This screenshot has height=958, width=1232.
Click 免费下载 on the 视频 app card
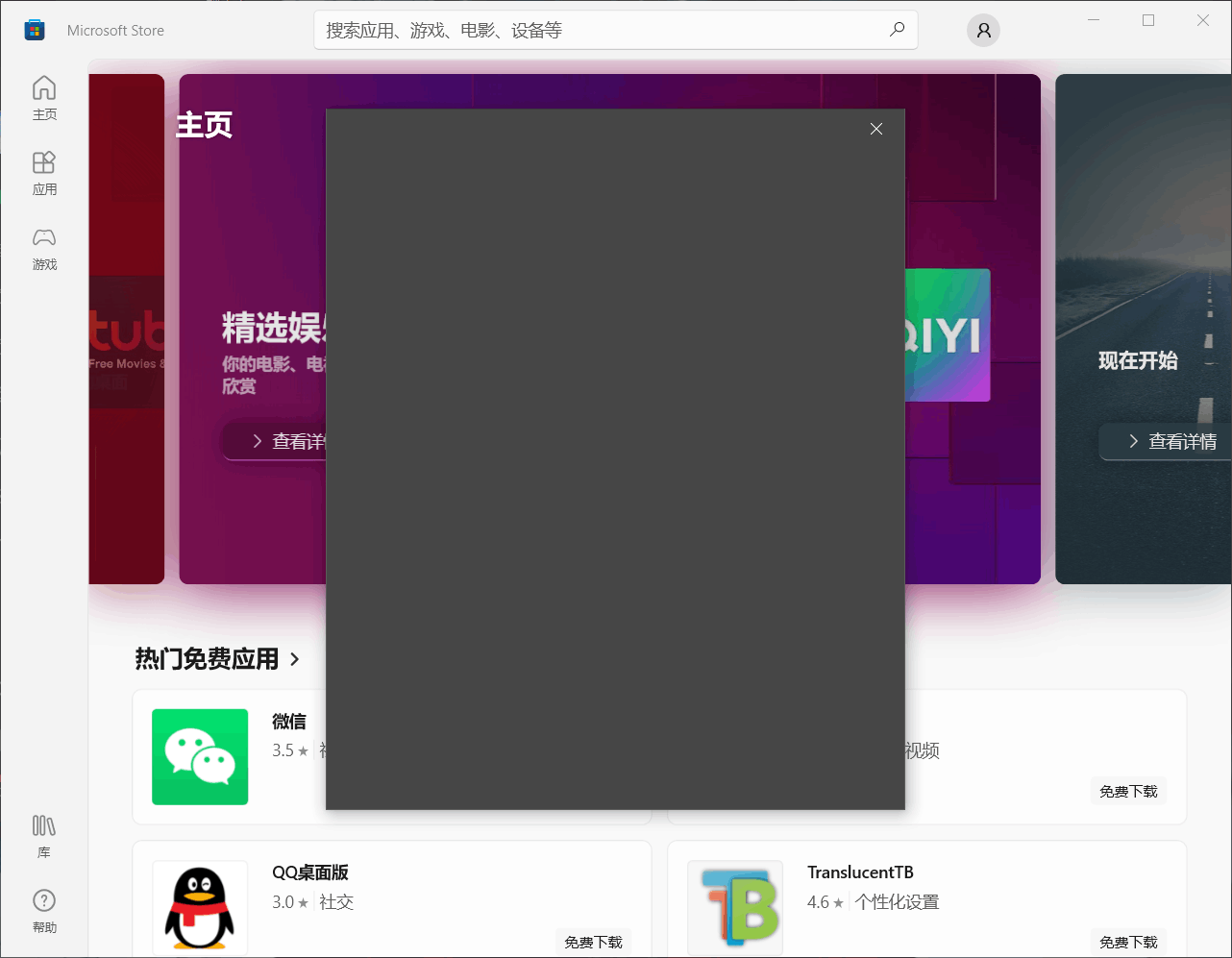1128,791
